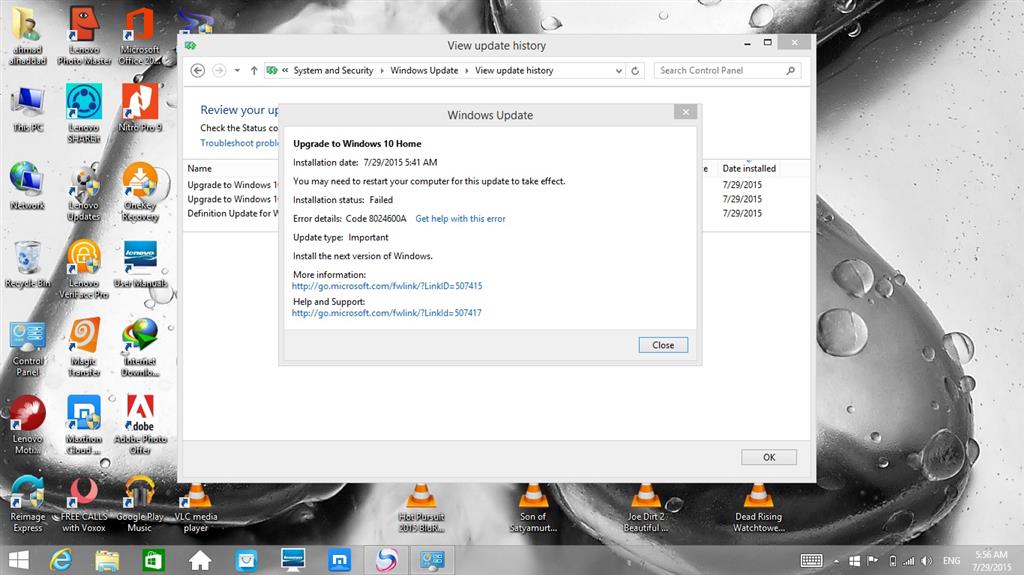Open the Windows Start button

[x=19, y=560]
